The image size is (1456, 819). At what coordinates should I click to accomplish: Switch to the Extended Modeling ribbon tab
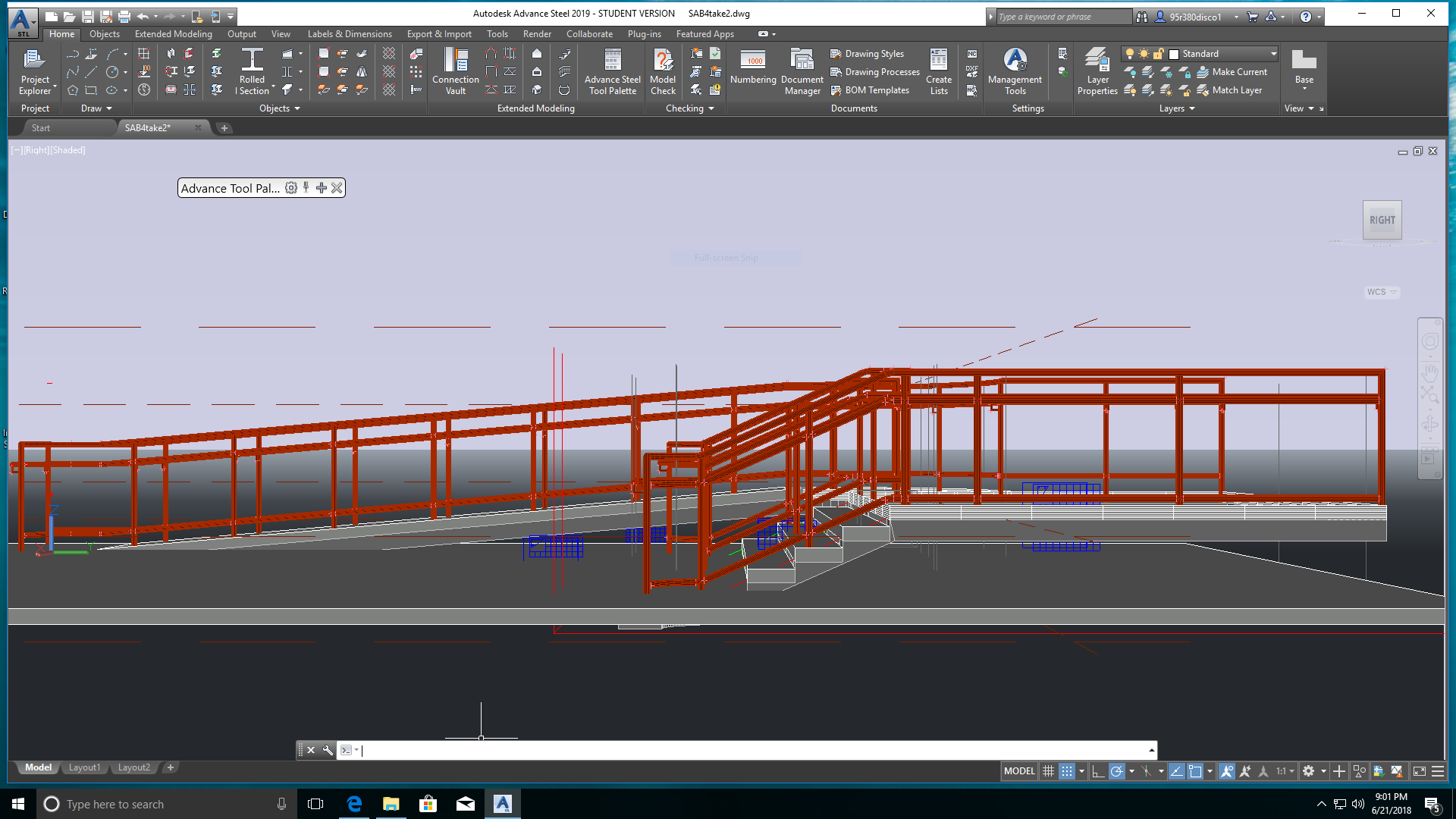173,33
